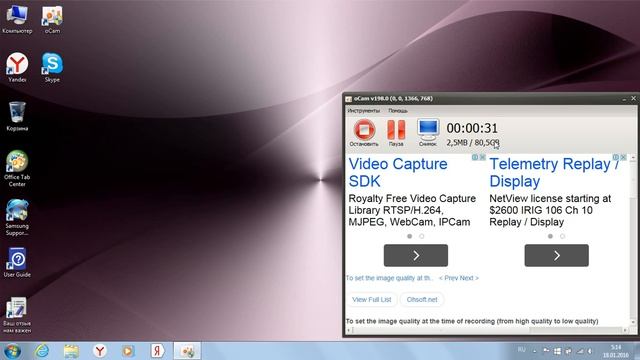This screenshot has width=640, height=360.
Task: Open the Помощь menu in oCam
Action: pyautogui.click(x=398, y=111)
